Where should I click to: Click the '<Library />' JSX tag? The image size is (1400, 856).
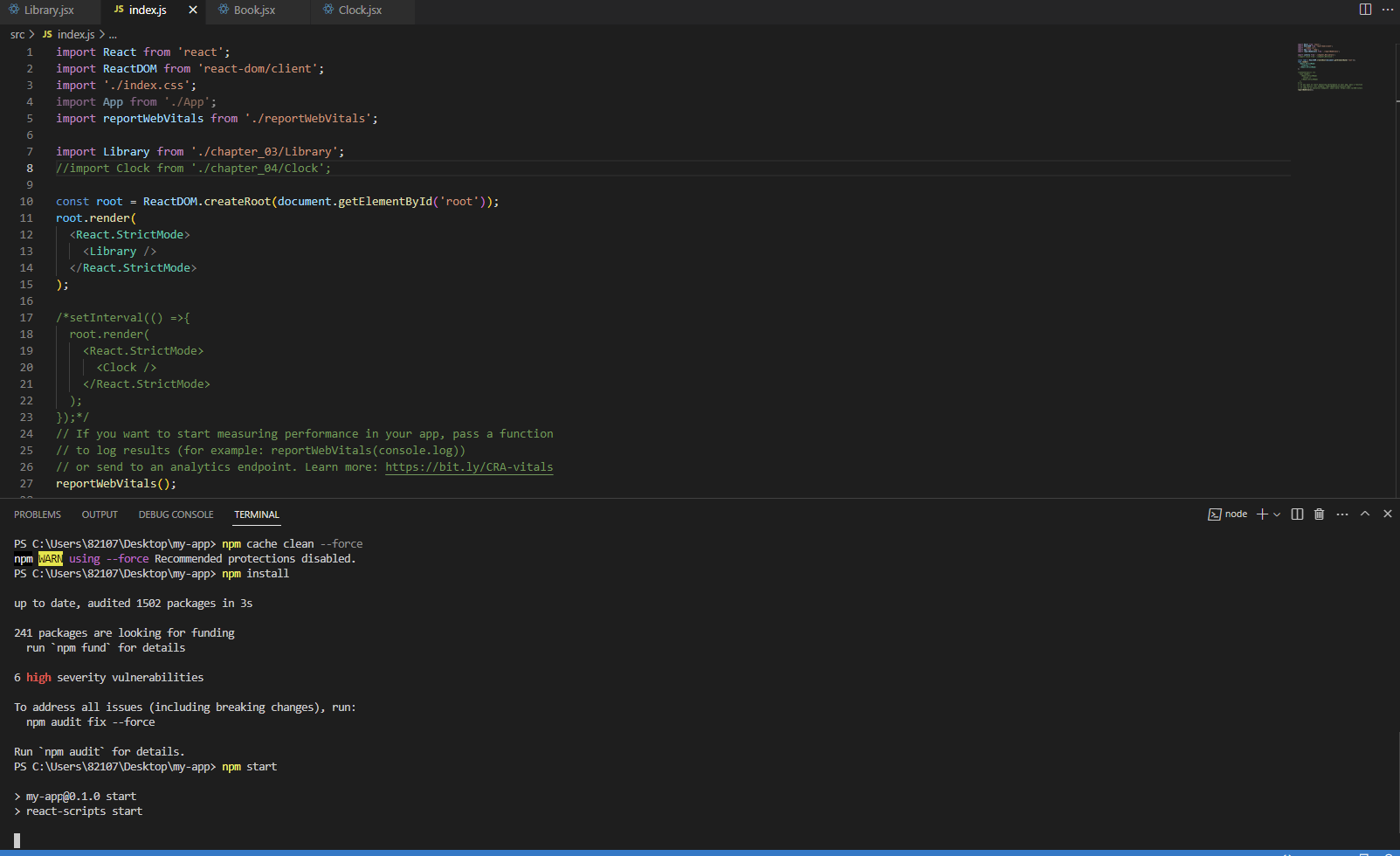(120, 251)
